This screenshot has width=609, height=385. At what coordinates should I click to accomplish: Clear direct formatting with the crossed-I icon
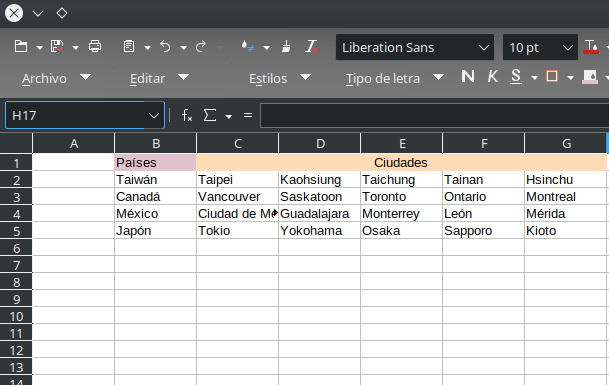[311, 47]
